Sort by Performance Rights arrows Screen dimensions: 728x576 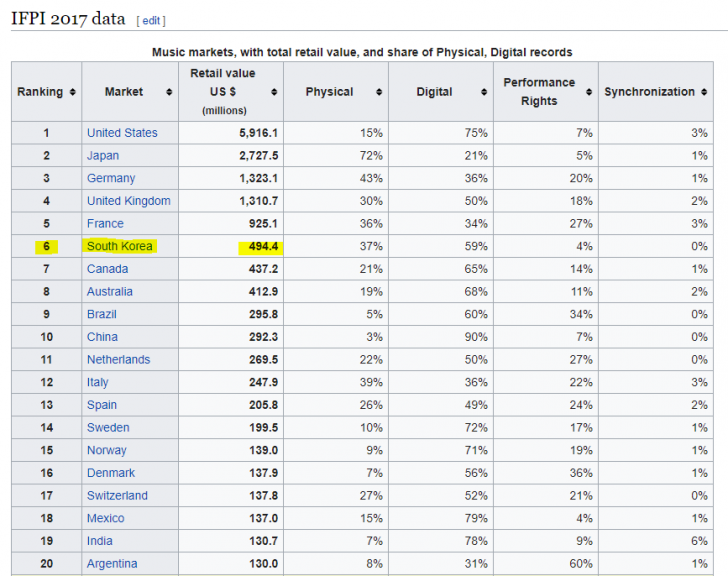589,92
